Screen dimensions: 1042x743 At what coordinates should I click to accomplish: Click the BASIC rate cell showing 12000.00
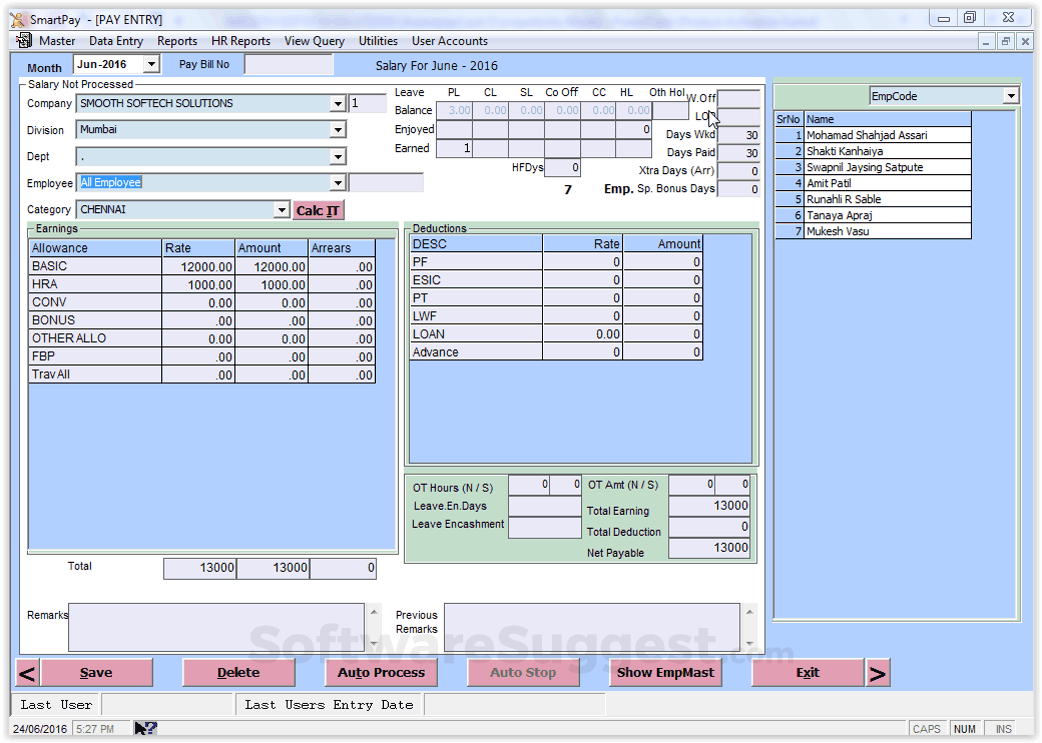pyautogui.click(x=199, y=266)
